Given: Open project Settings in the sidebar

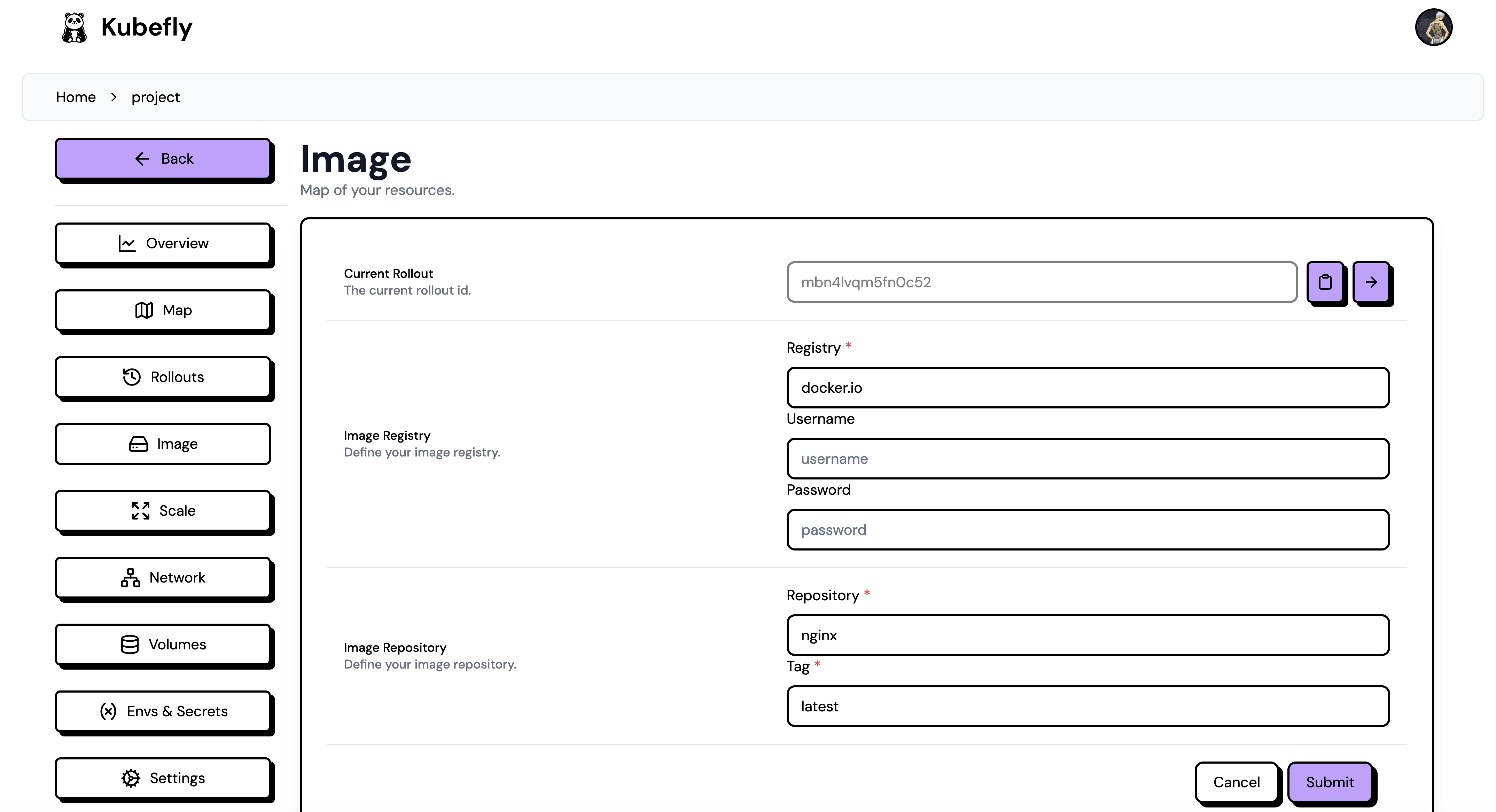Looking at the screenshot, I should [163, 778].
